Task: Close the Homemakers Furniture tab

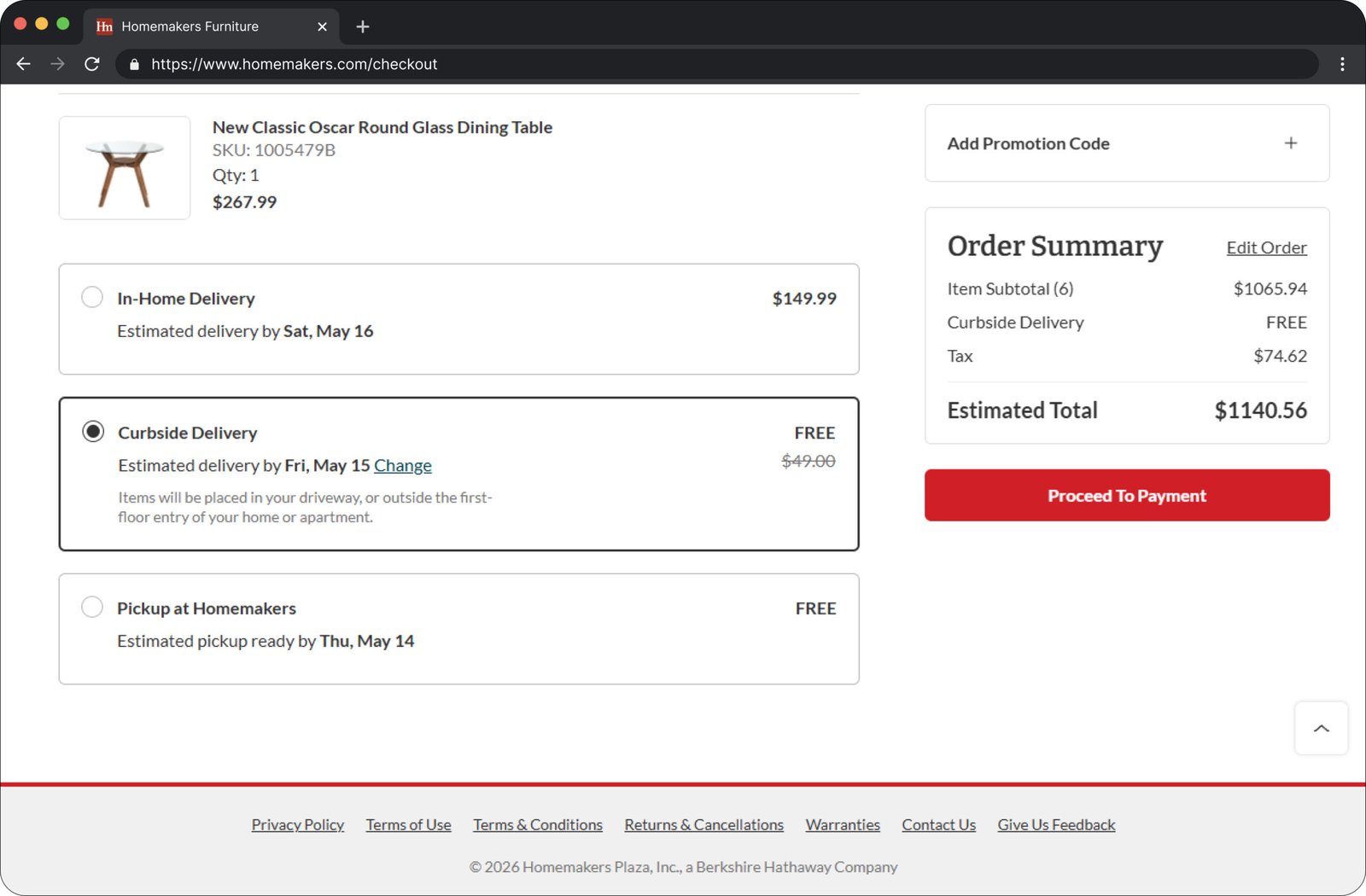Action: 322,26
